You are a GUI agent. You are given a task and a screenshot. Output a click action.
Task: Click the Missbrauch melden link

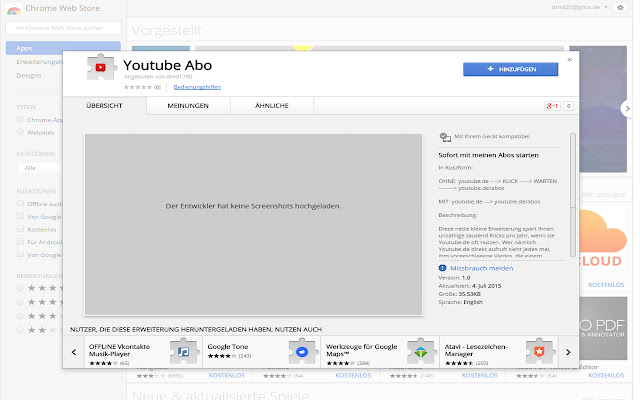482,268
